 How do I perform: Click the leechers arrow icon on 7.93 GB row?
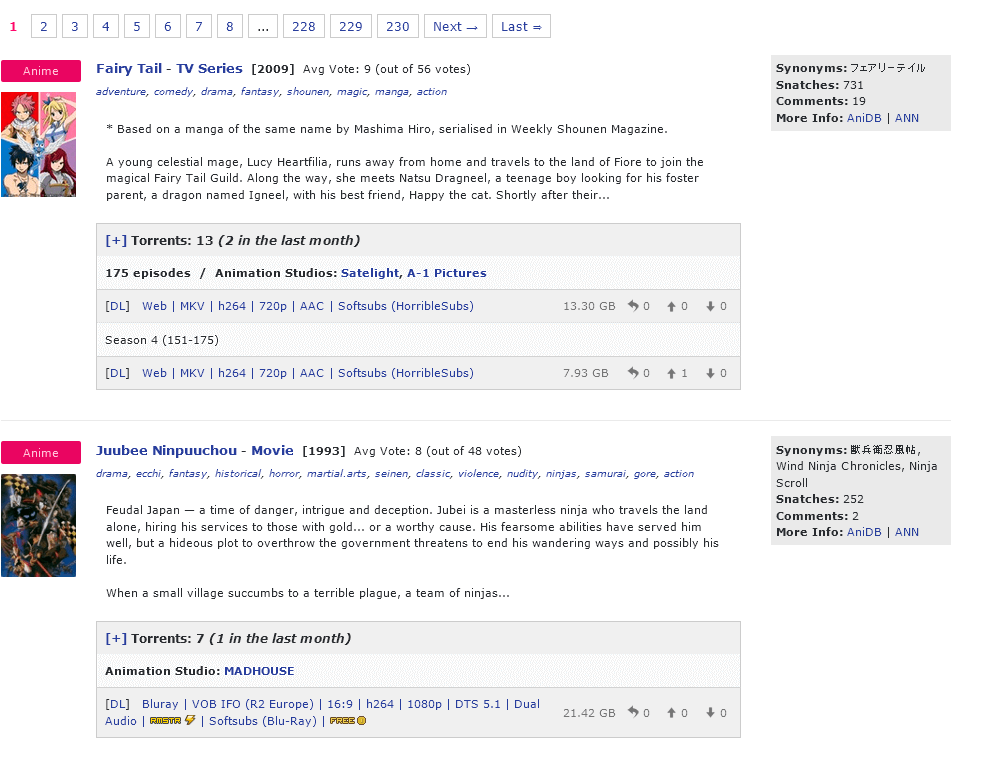point(710,374)
